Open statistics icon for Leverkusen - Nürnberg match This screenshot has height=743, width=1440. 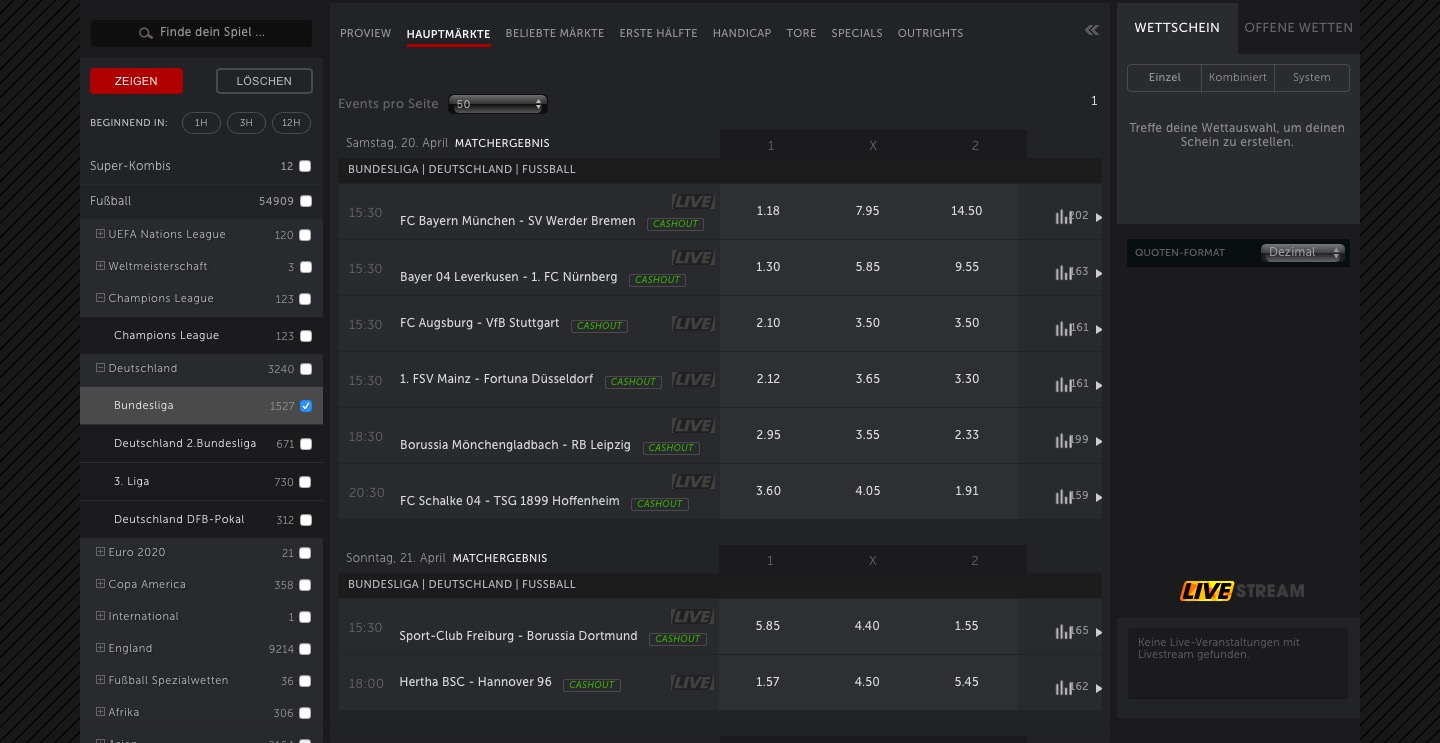pyautogui.click(x=1062, y=272)
